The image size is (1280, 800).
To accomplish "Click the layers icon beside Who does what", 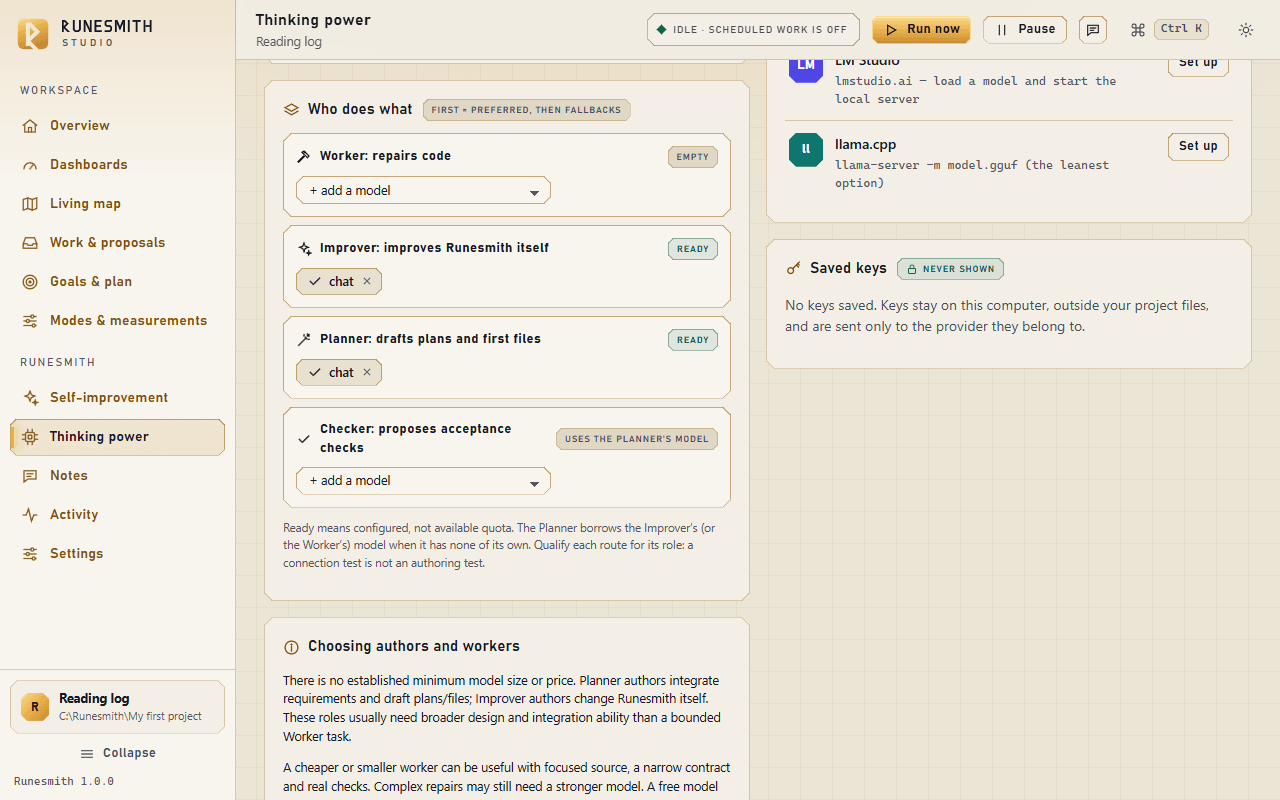I will (292, 109).
